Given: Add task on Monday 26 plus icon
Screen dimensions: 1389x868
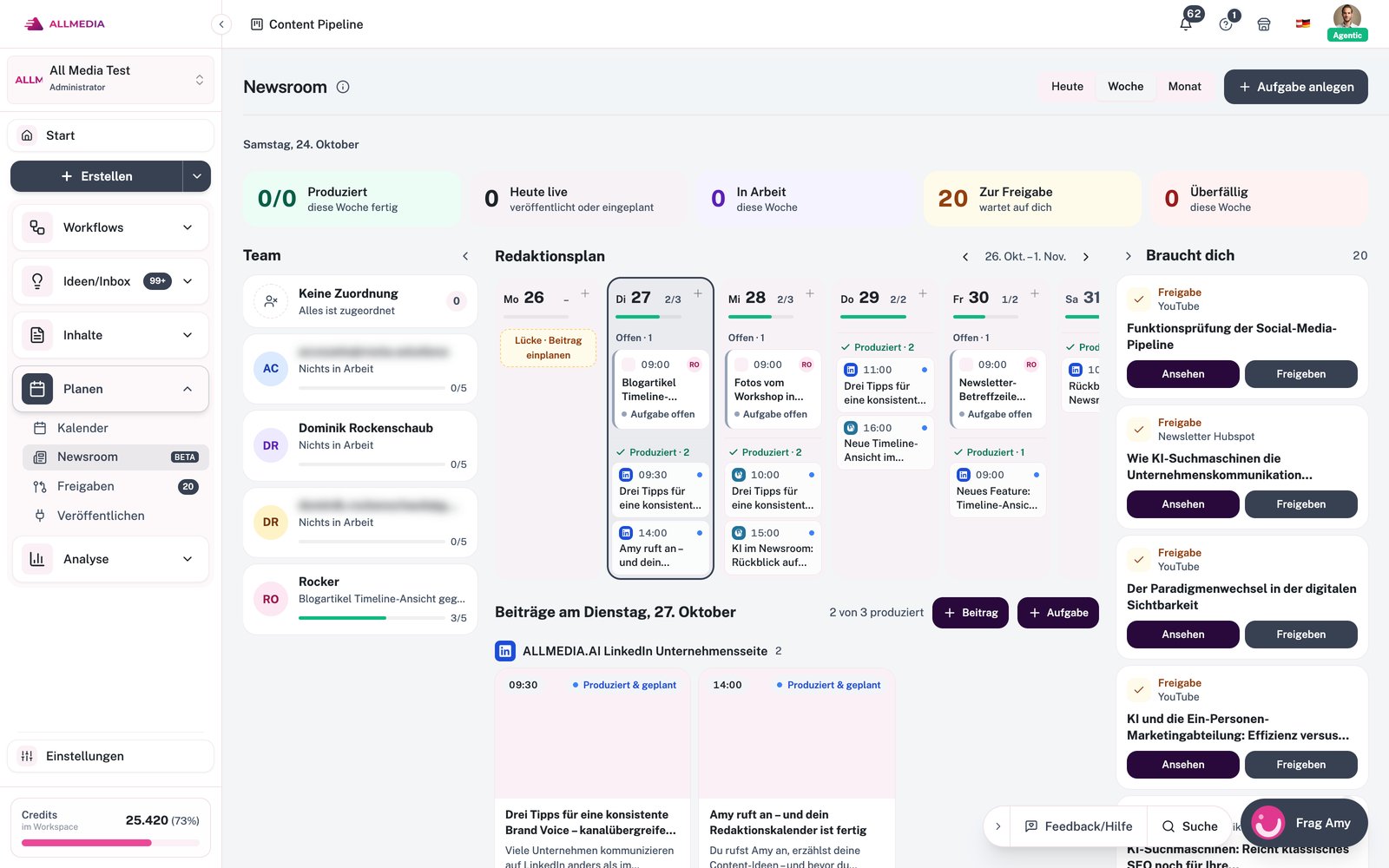Looking at the screenshot, I should click(585, 293).
